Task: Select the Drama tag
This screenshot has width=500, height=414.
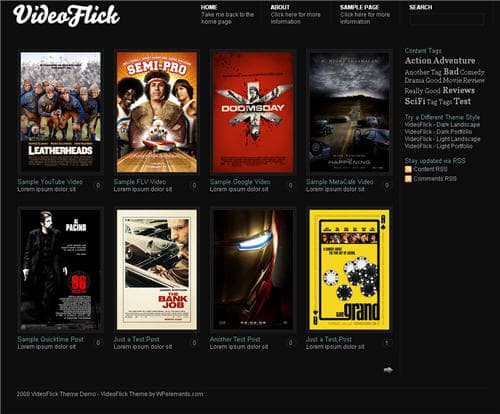Action: (x=414, y=80)
